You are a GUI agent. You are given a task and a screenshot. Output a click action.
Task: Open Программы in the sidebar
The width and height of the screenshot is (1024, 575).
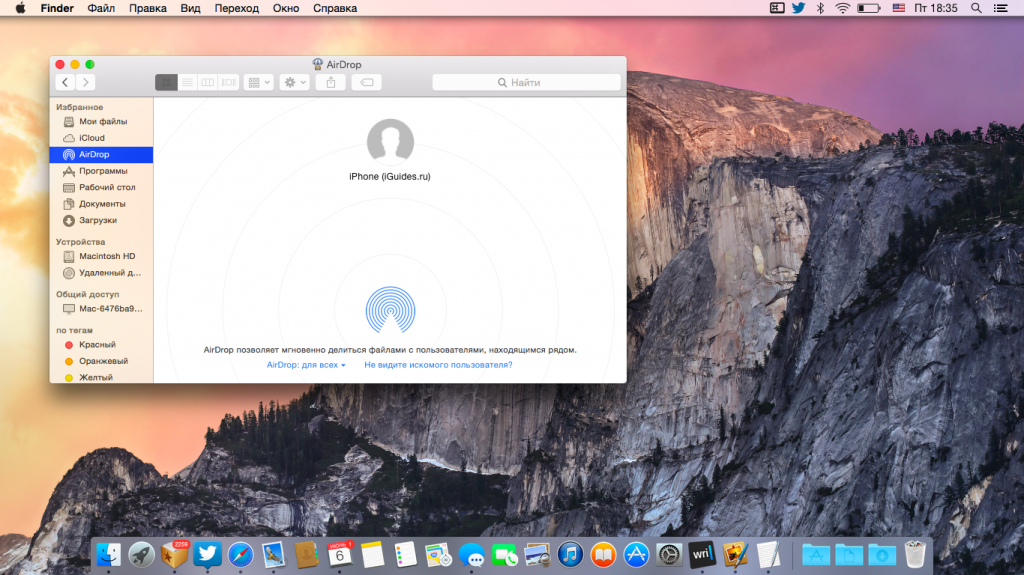point(102,171)
